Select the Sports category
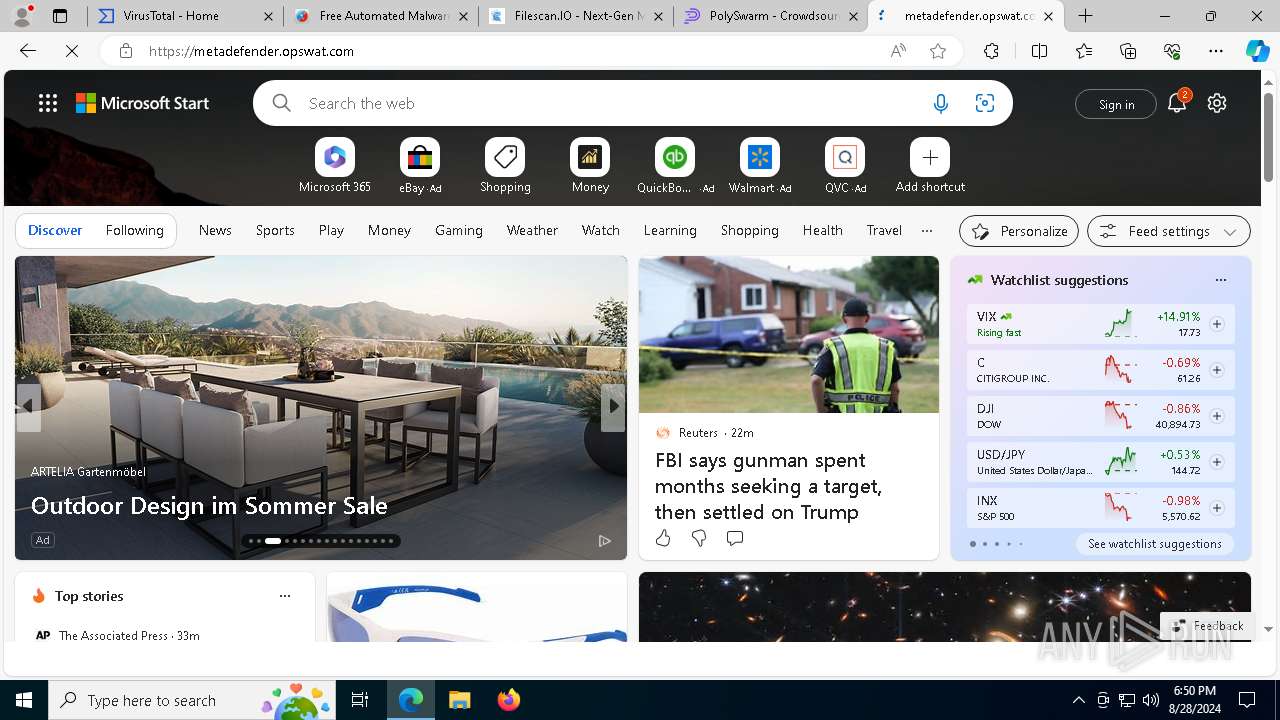 [275, 230]
